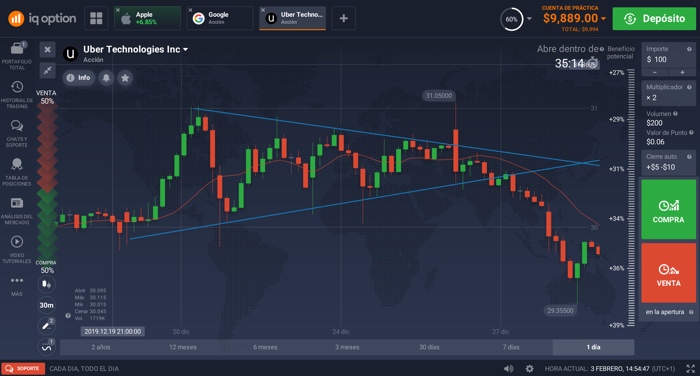Screen dimensions: 700x376
Task: Select the 6 meses time range
Action: [x=265, y=347]
